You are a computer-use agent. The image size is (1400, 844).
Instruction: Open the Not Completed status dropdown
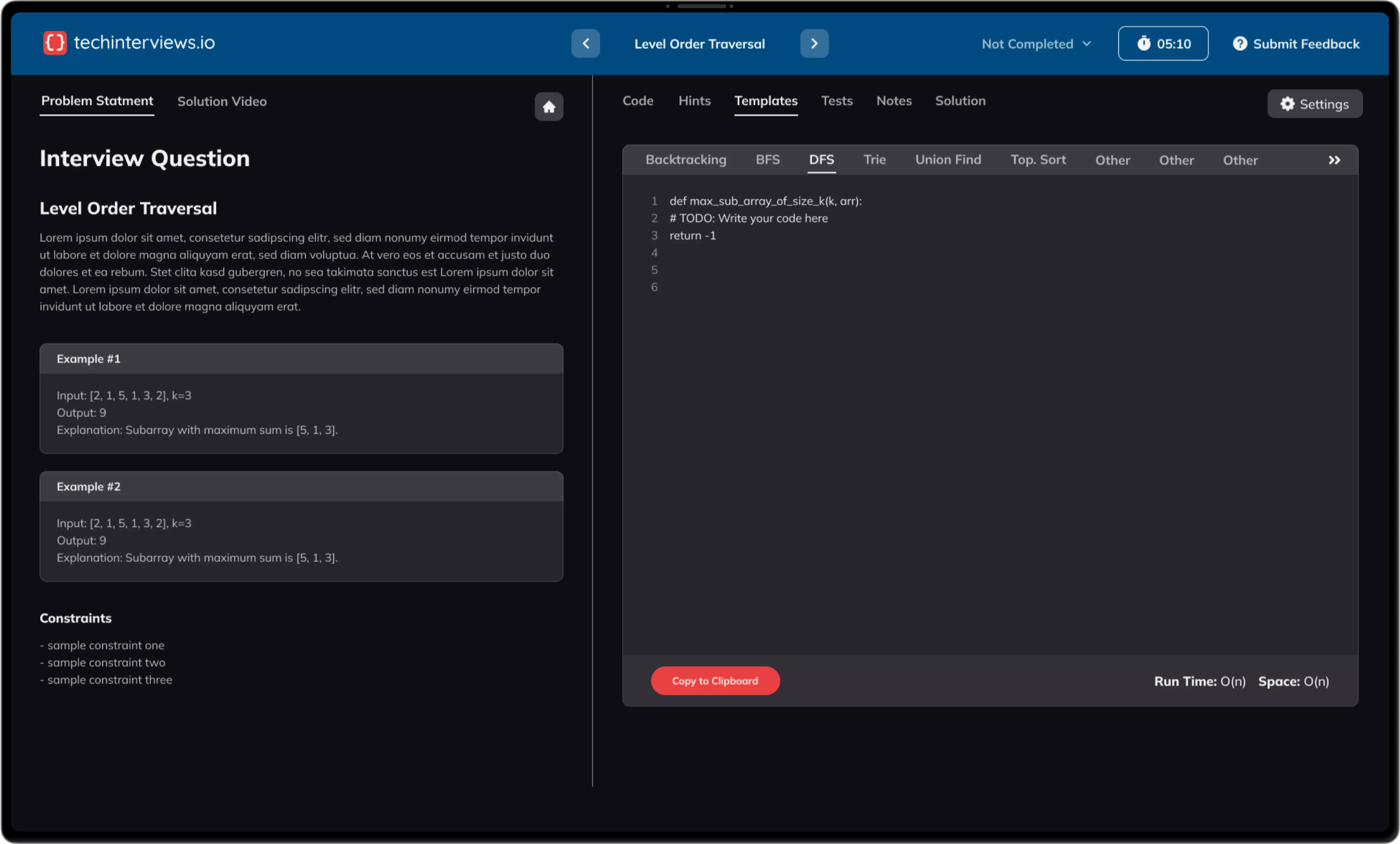pos(1036,44)
